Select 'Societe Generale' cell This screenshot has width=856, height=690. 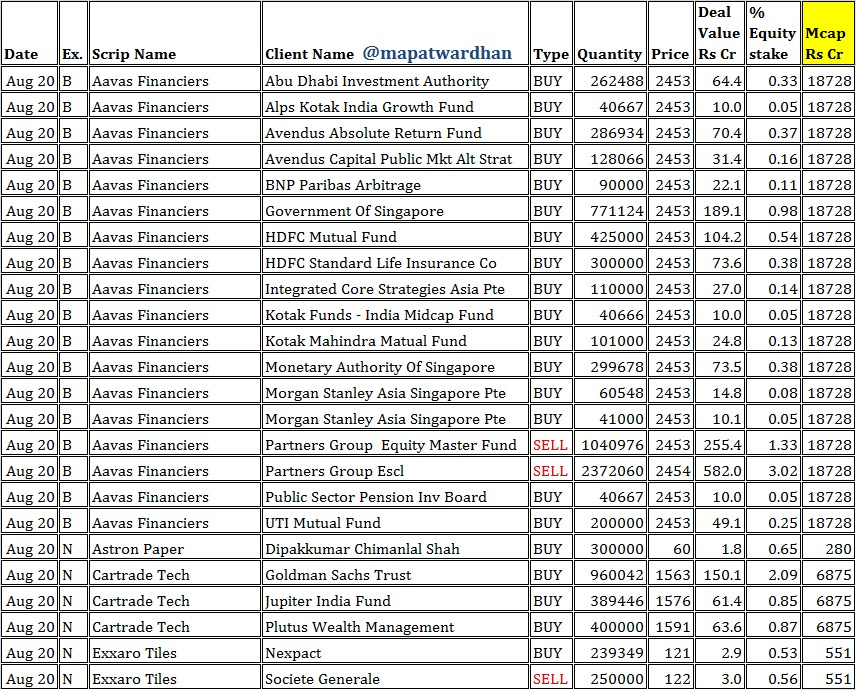(395, 679)
